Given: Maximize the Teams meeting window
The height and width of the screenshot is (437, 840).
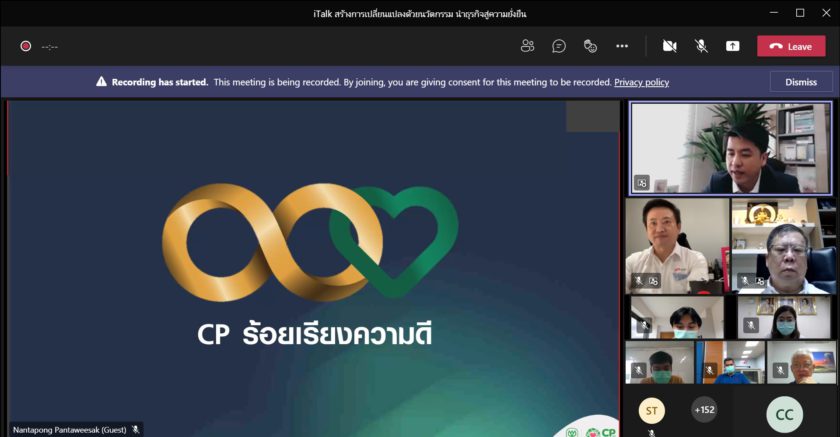Looking at the screenshot, I should click(x=799, y=13).
